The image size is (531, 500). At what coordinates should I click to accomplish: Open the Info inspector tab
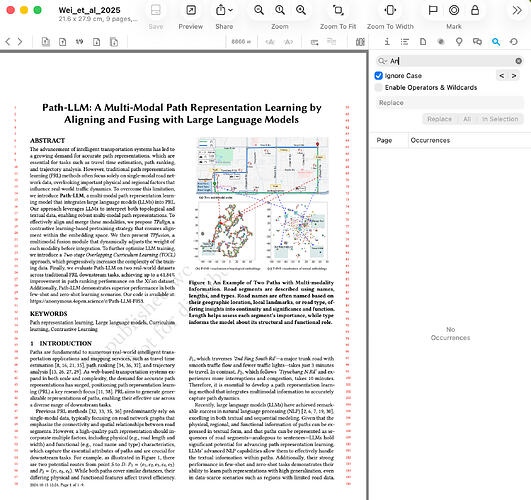point(387,42)
